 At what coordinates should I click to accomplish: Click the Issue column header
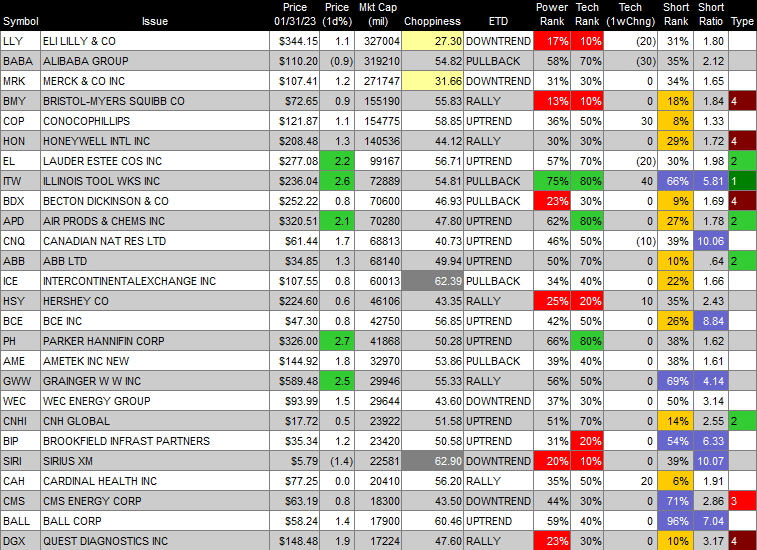tap(154, 21)
